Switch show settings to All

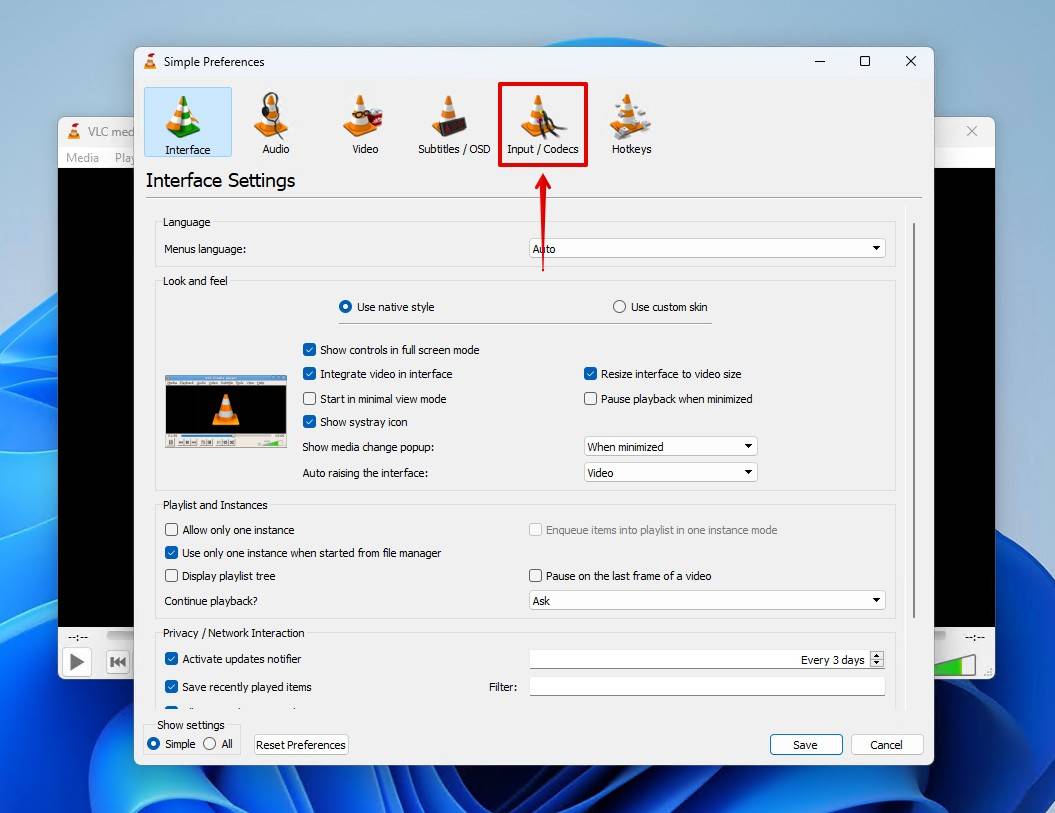pos(210,744)
